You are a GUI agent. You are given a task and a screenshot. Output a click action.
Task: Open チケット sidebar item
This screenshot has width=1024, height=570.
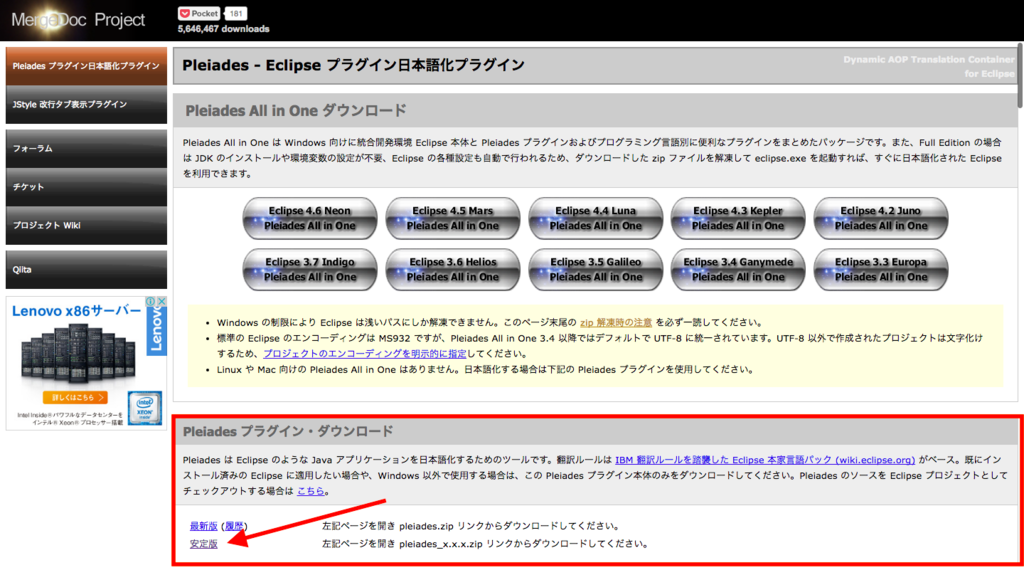point(86,187)
